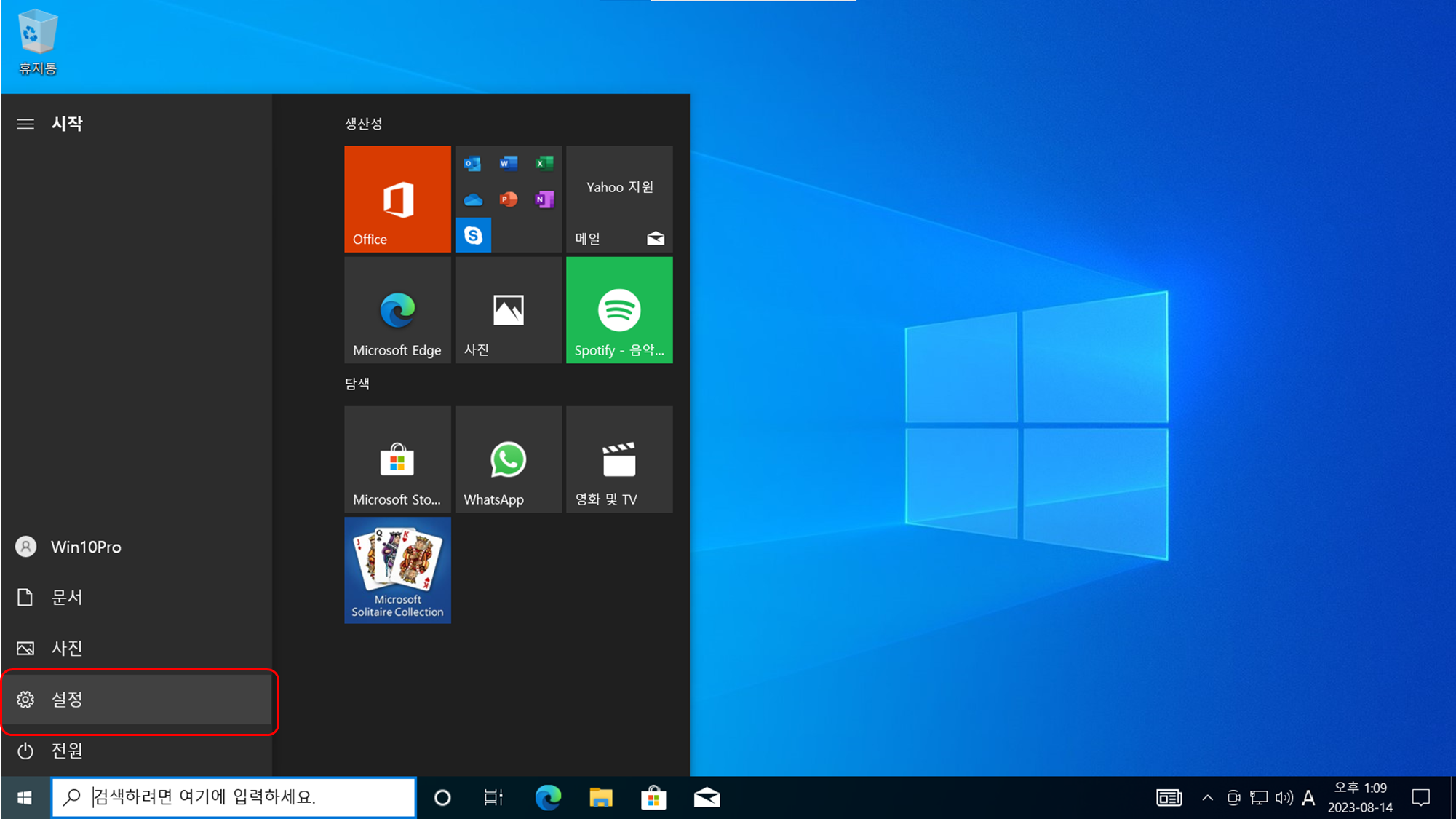Screen dimensions: 1456x819
Task: Open the Yahoo Mail tile
Action: 619,199
